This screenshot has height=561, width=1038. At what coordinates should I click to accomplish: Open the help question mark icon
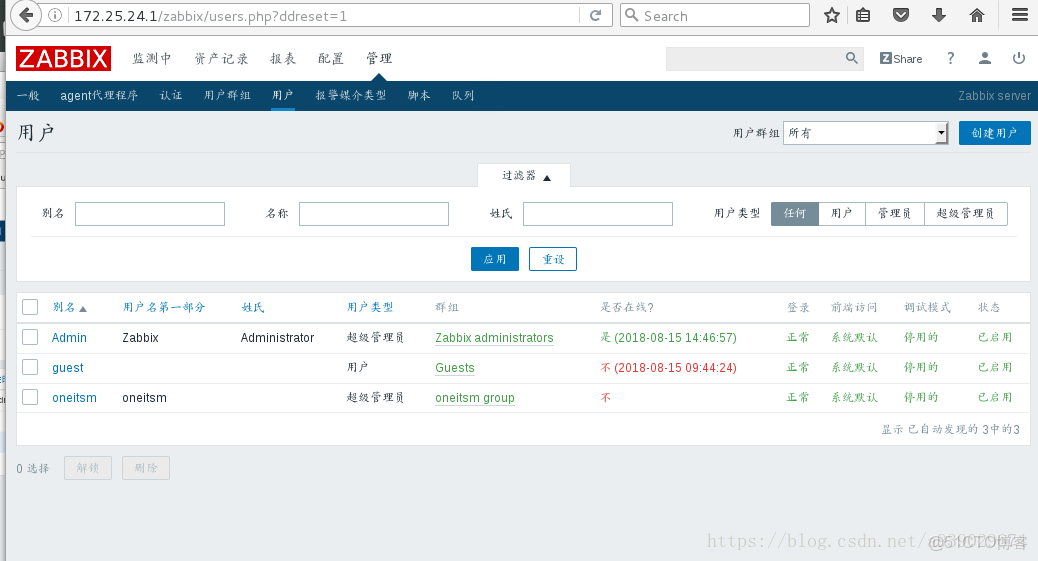coord(951,58)
